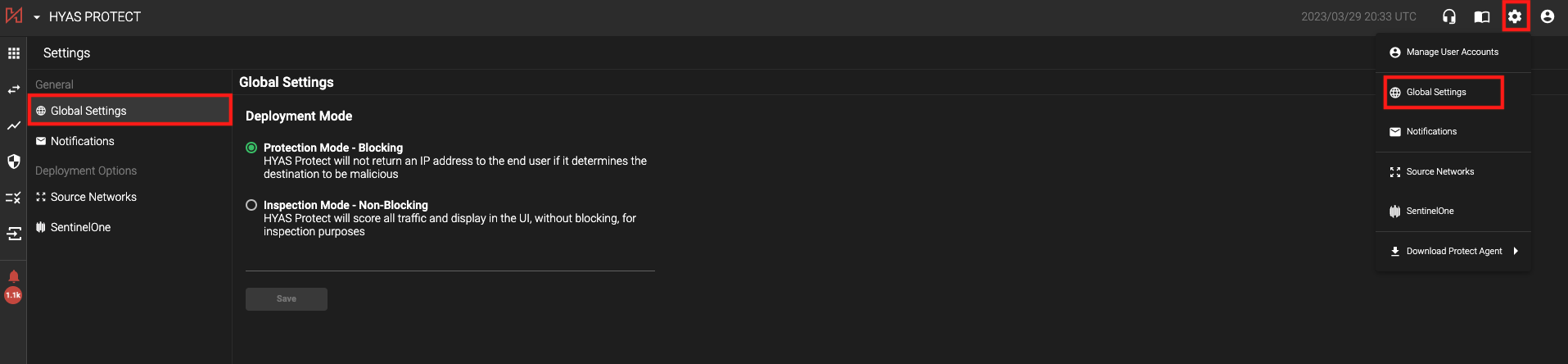Open the analytics trend line icon

14,125
